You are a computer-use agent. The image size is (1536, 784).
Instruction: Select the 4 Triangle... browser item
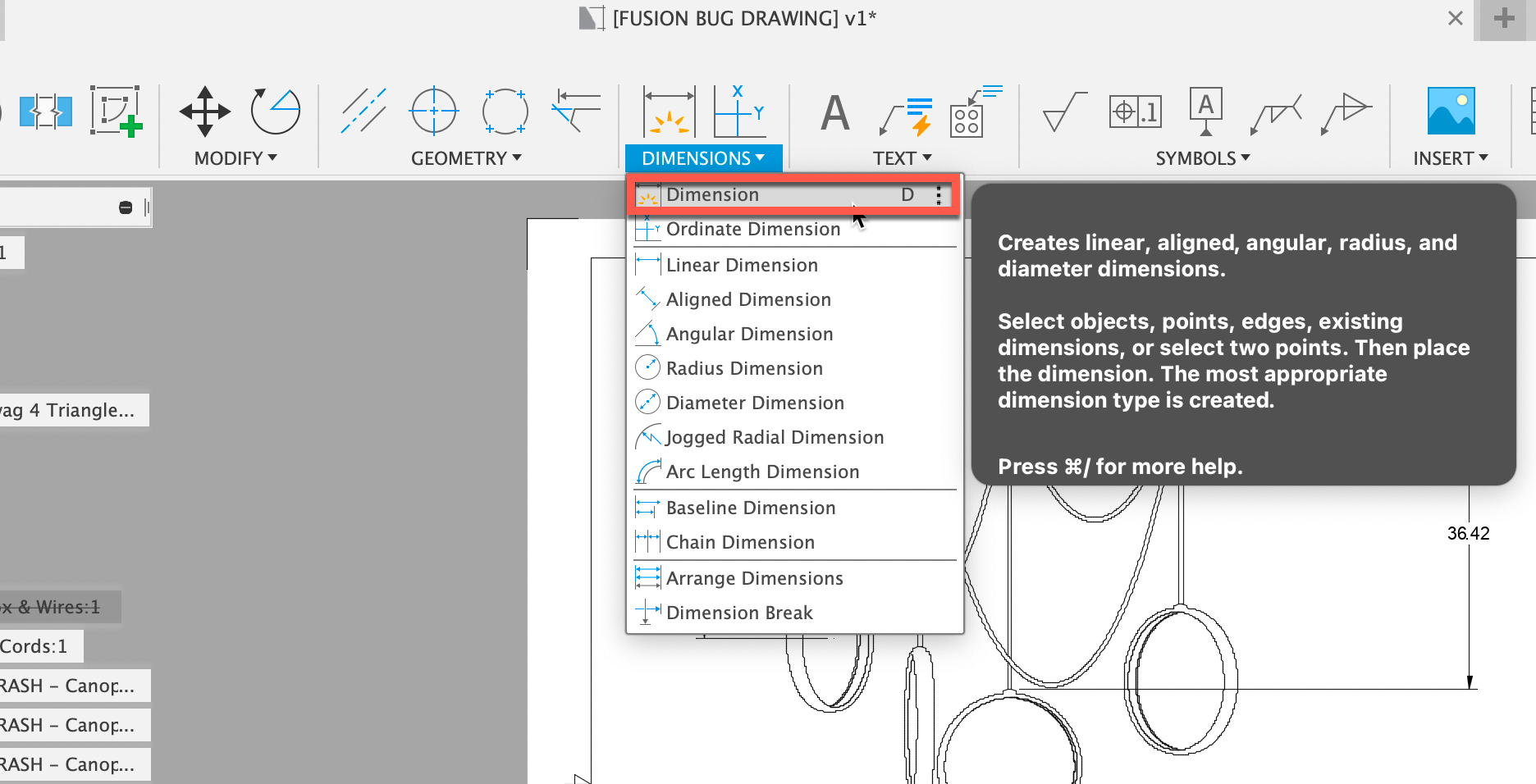pos(74,410)
